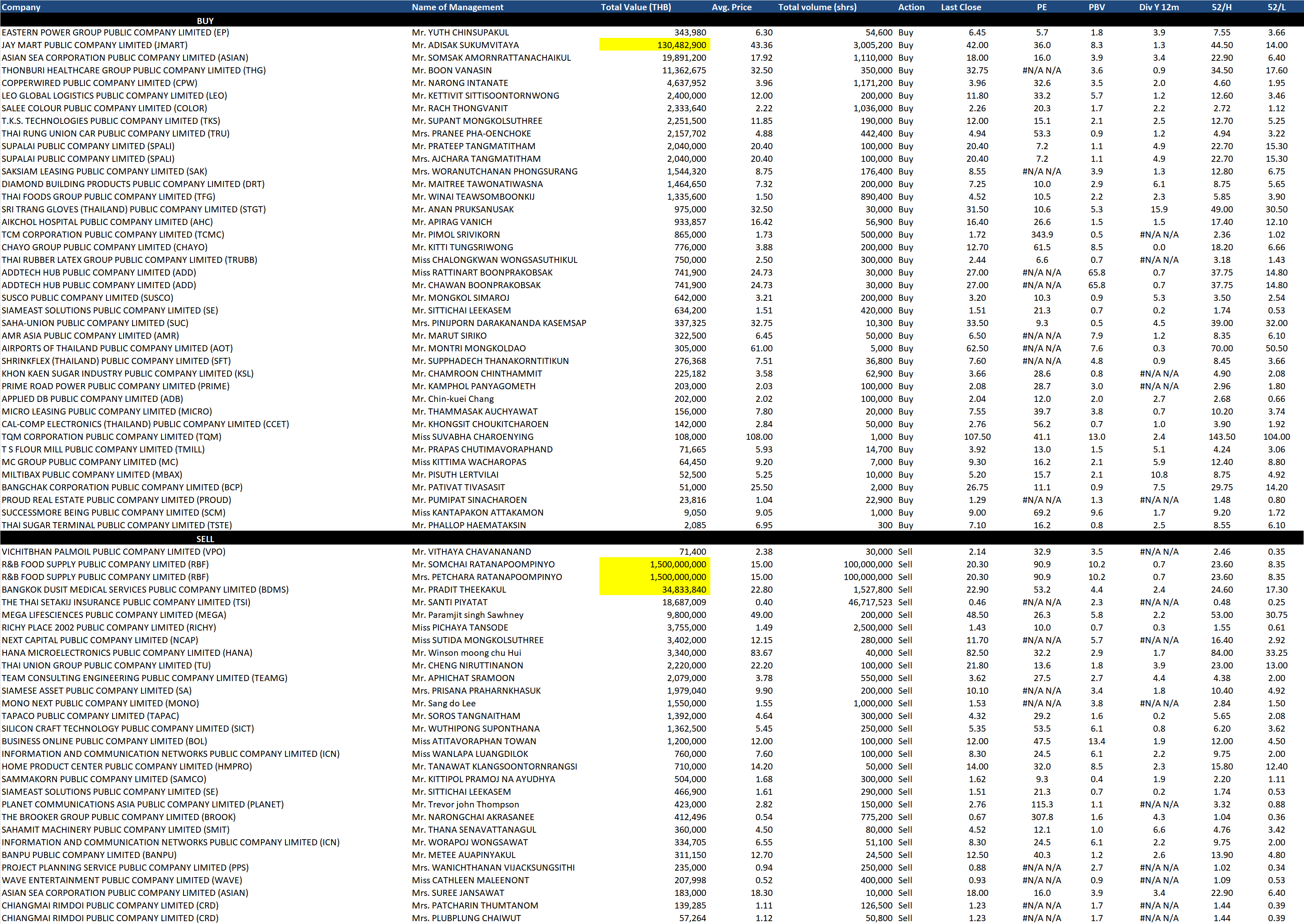The width and height of the screenshot is (1304, 924).
Task: Click Mr. ADISAK SUKUMVITAYA name cell
Action: click(465, 45)
